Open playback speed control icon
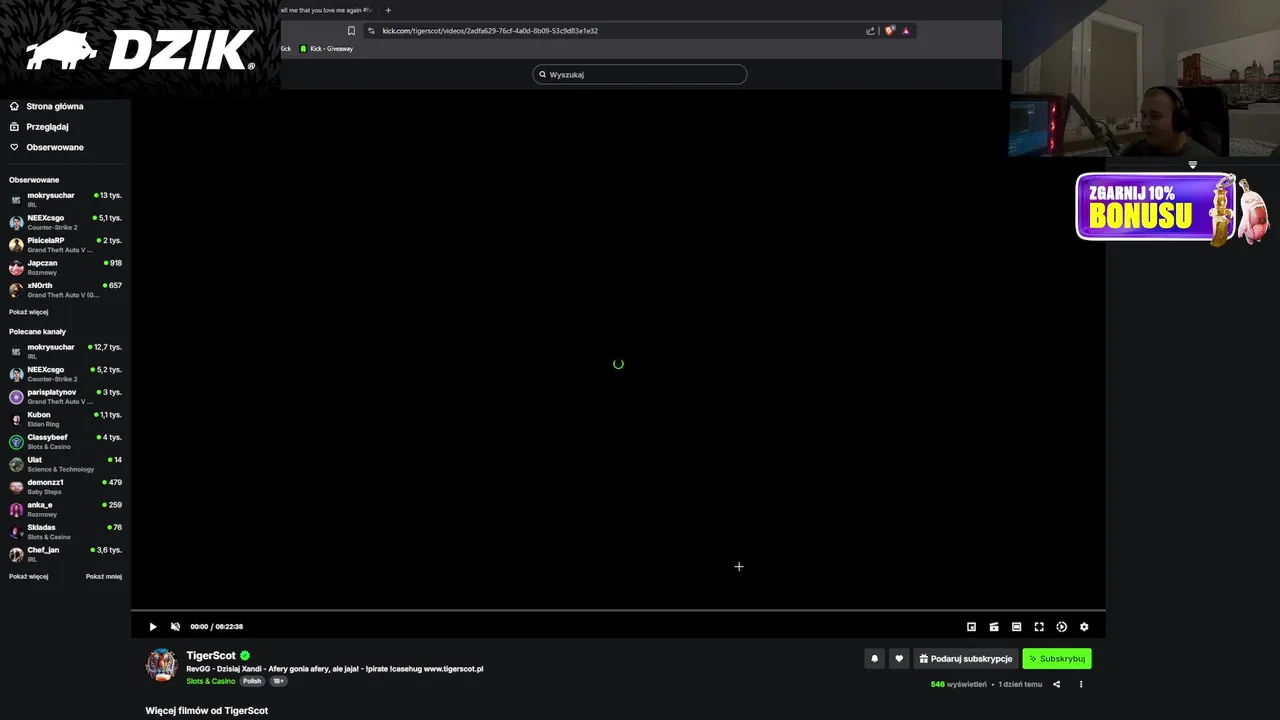The height and width of the screenshot is (720, 1280). pos(1061,627)
